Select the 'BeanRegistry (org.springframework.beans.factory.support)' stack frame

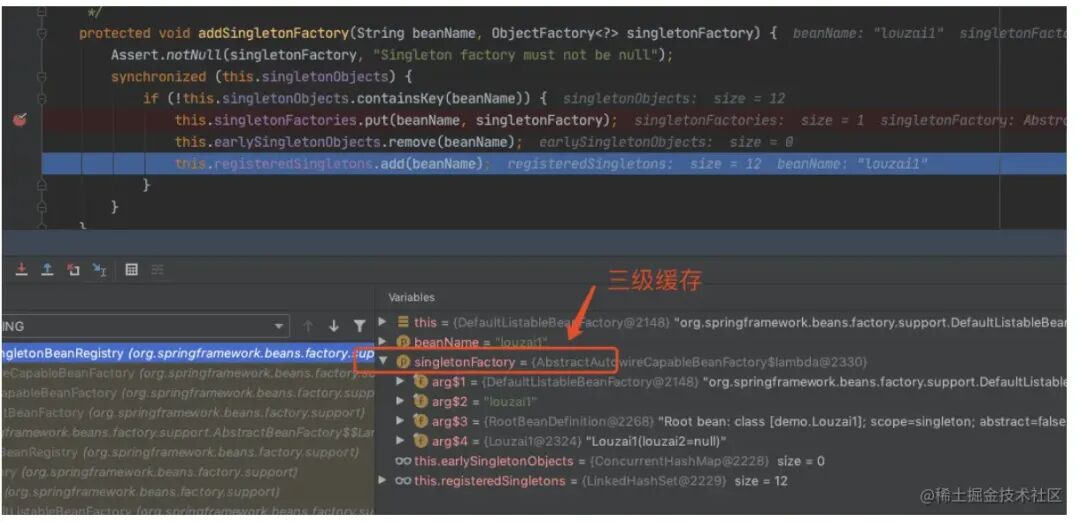tap(187, 452)
